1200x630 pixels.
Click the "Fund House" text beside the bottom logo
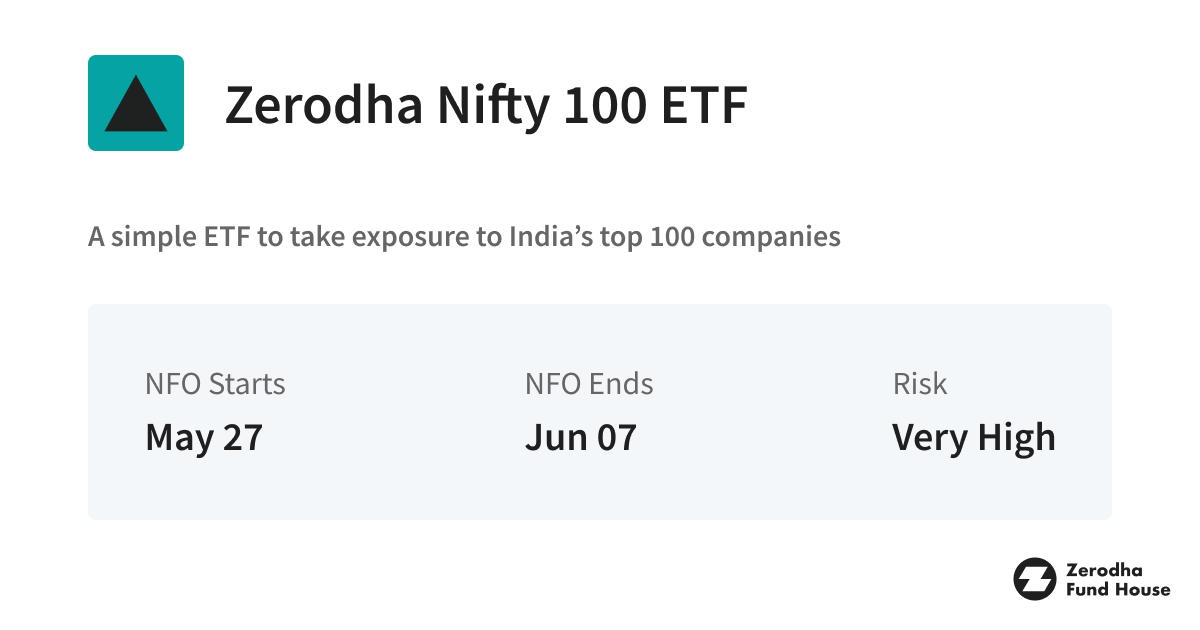(x=1116, y=589)
